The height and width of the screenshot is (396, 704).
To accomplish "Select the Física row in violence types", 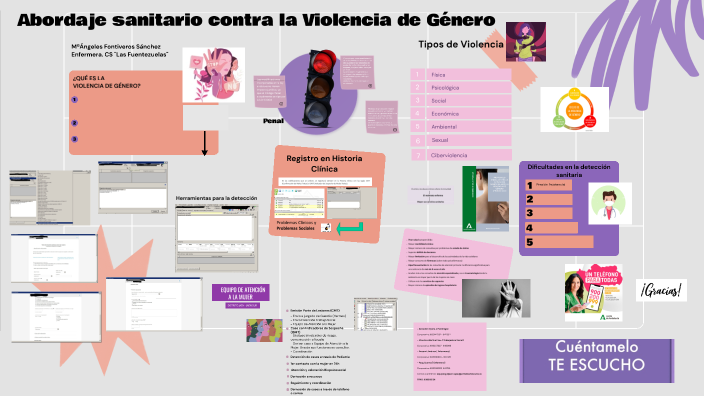I will point(461,75).
